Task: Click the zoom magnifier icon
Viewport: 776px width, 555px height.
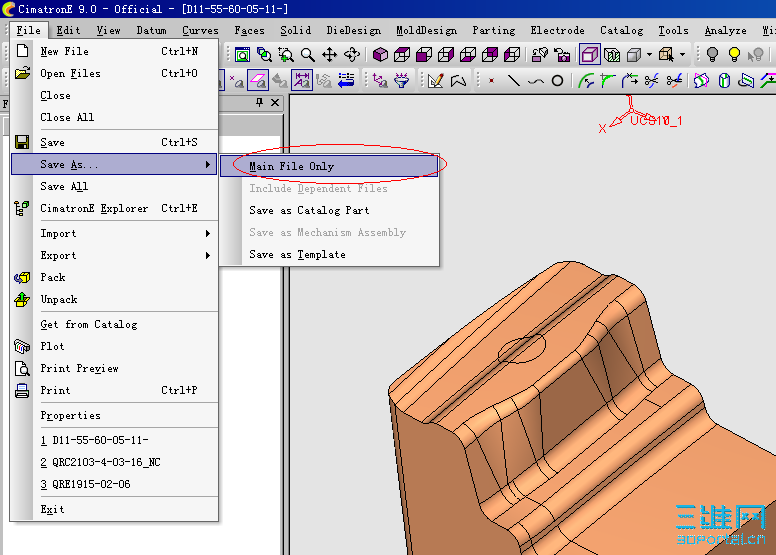Action: (307, 54)
